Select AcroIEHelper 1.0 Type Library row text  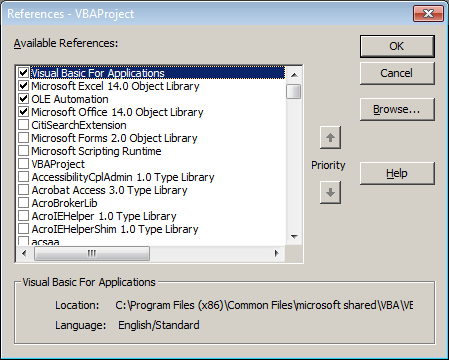click(104, 216)
